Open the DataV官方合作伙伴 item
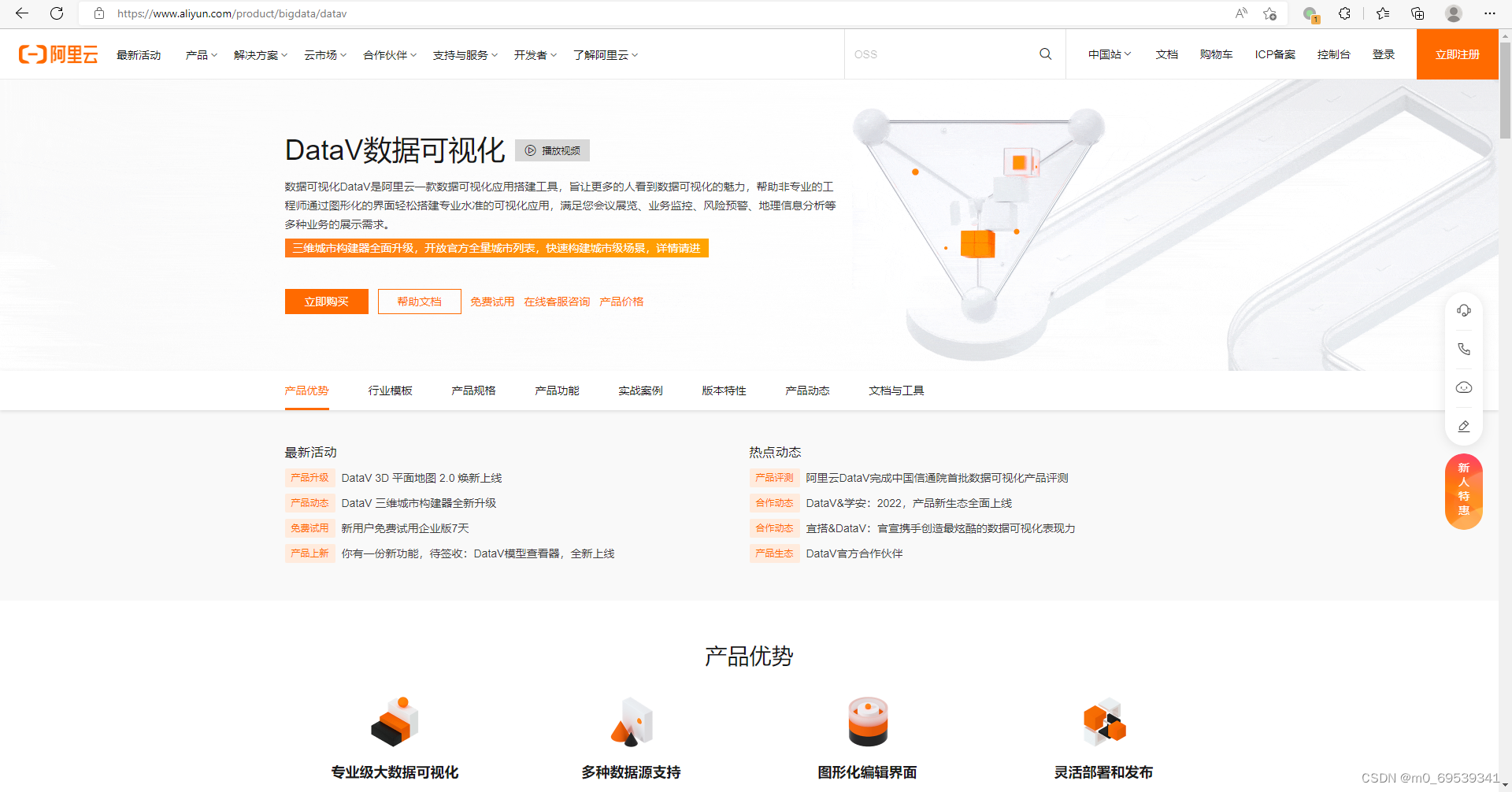1512x792 pixels. pos(854,553)
